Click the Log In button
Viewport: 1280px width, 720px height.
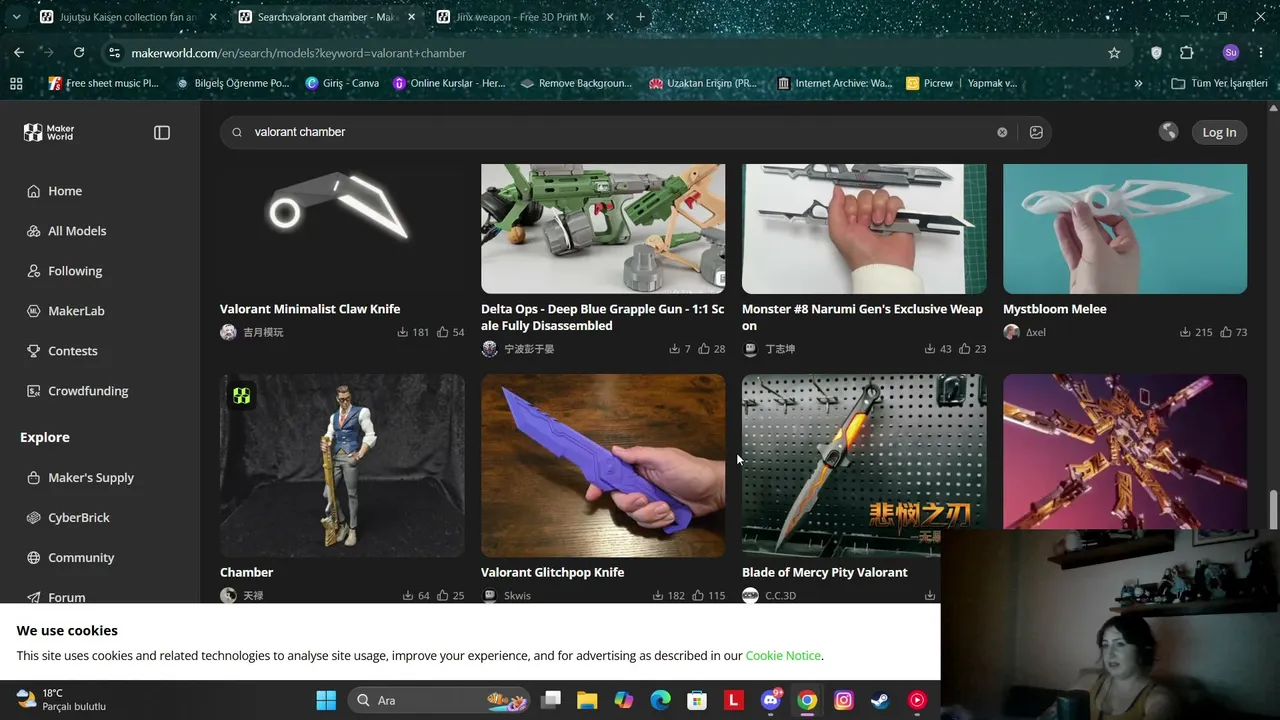pos(1219,132)
